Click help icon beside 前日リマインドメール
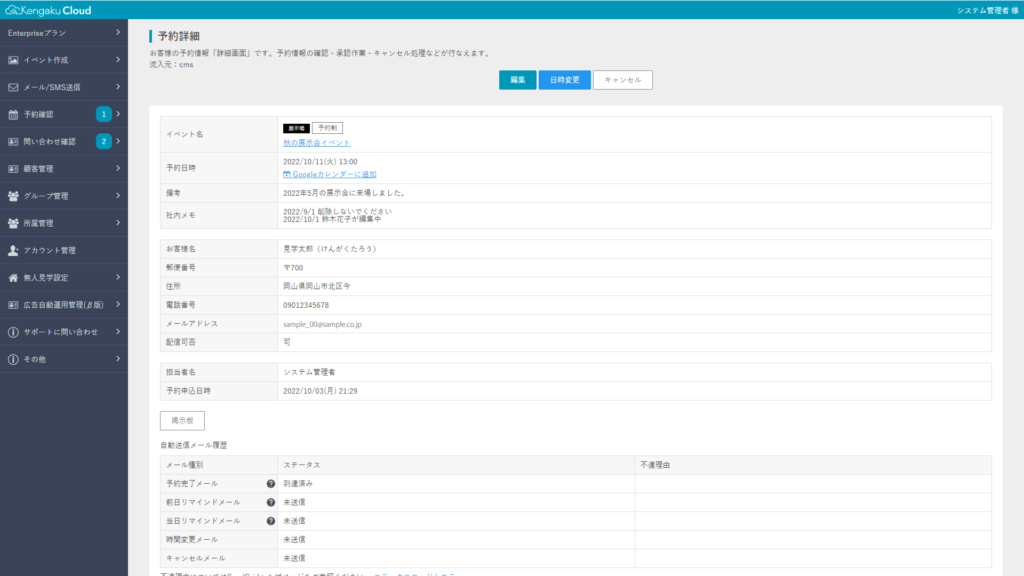 coord(270,502)
